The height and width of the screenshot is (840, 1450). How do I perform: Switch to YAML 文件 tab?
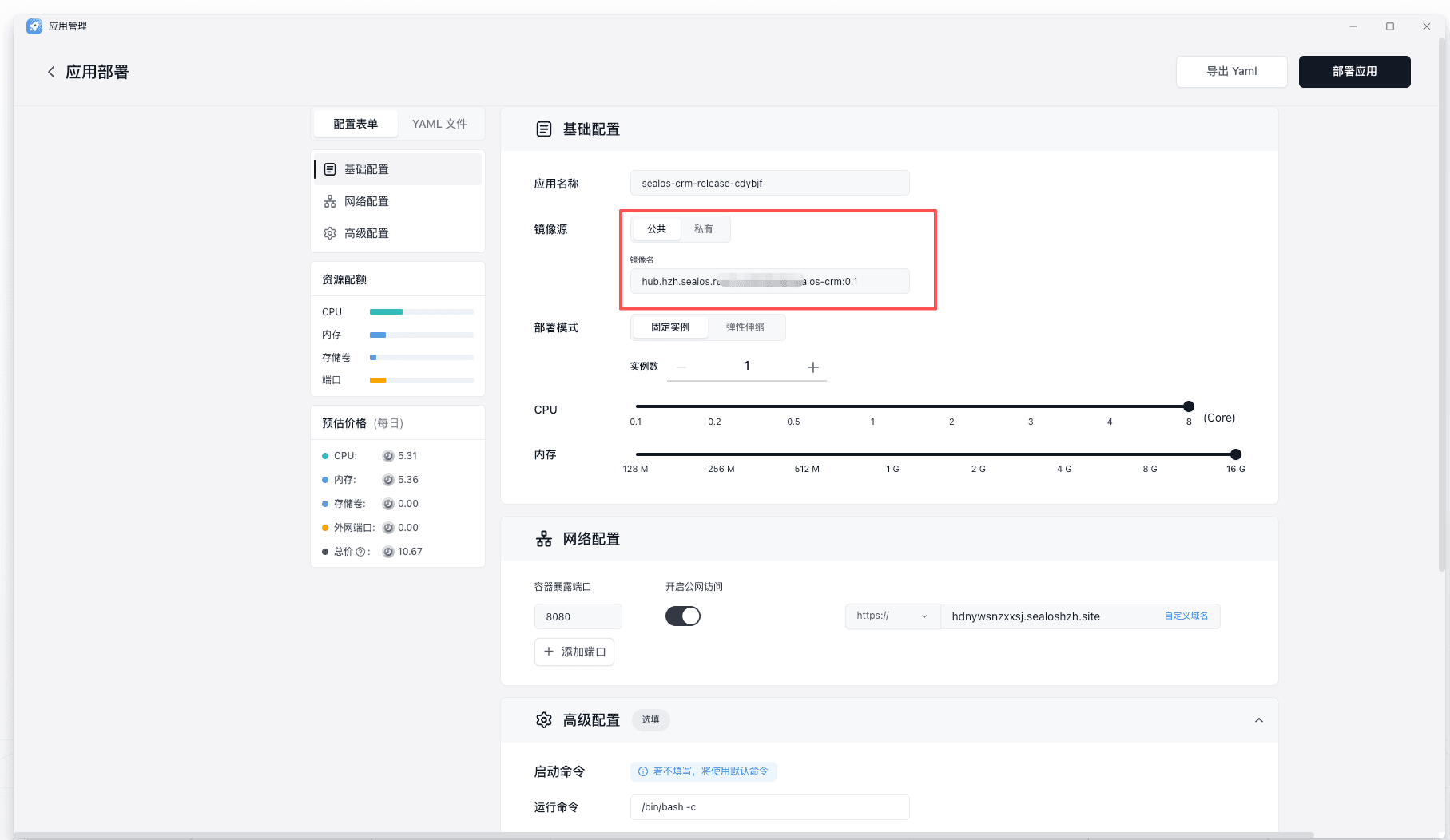point(439,124)
